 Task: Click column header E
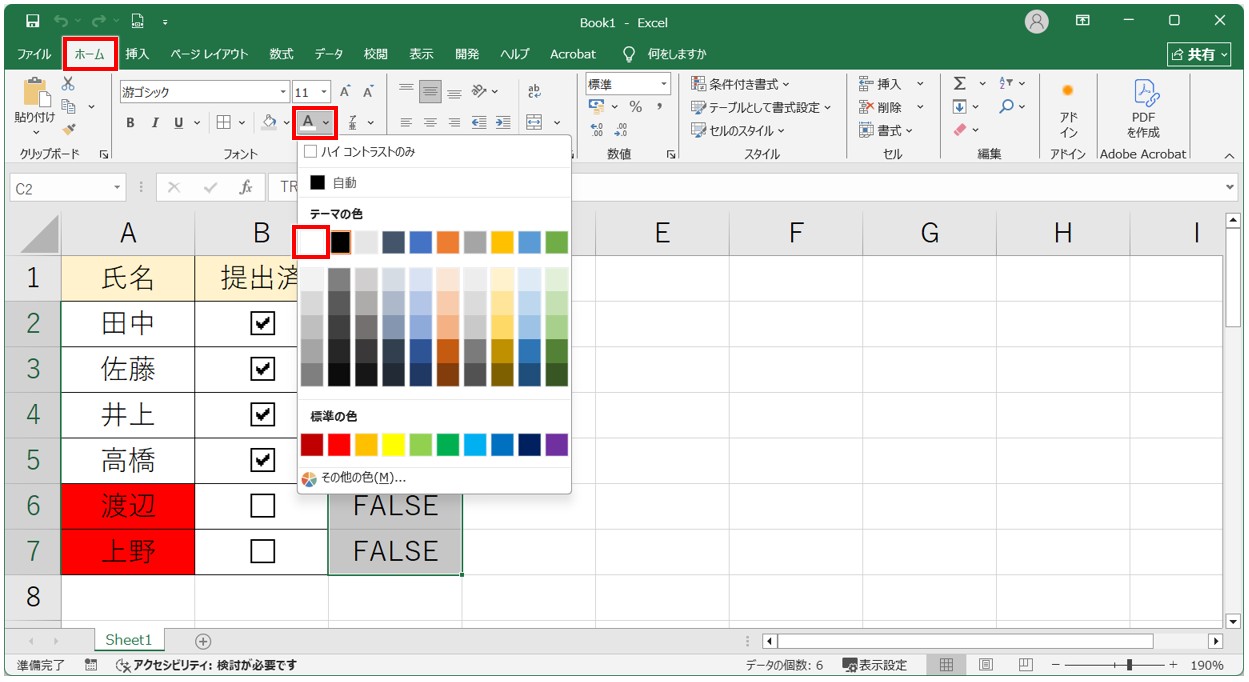[x=662, y=233]
